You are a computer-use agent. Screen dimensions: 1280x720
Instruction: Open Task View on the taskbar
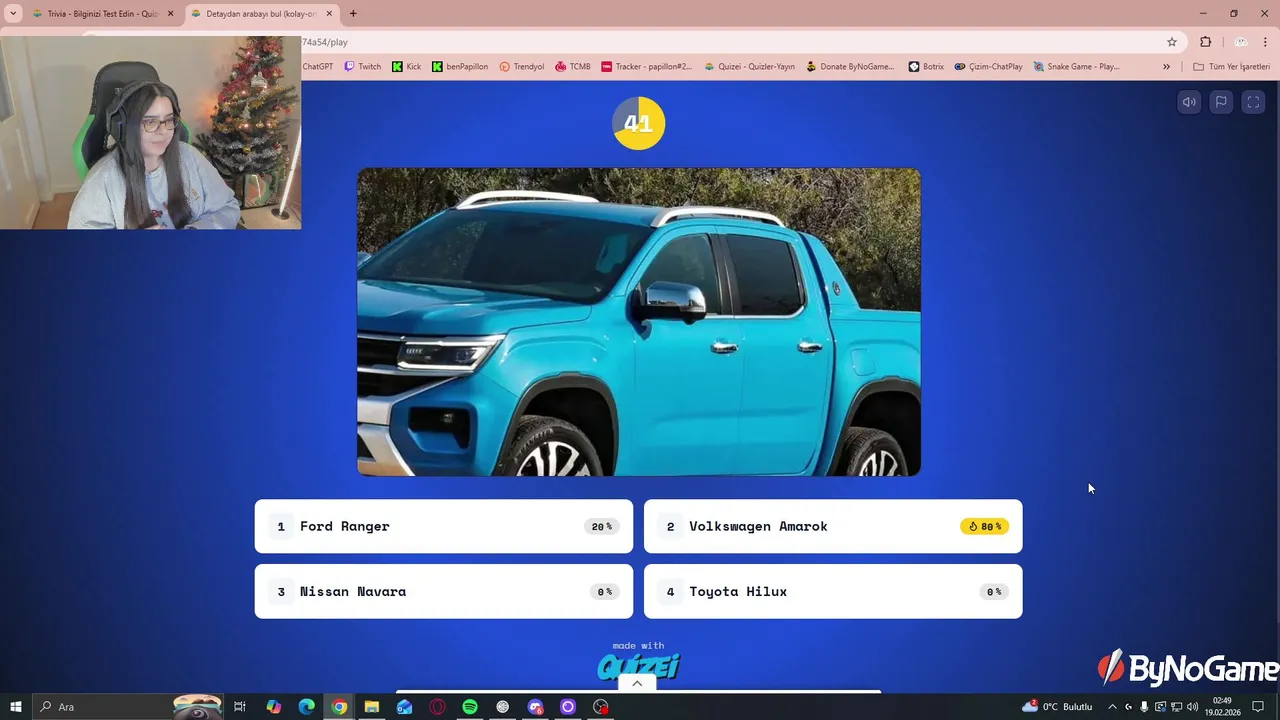pos(240,707)
